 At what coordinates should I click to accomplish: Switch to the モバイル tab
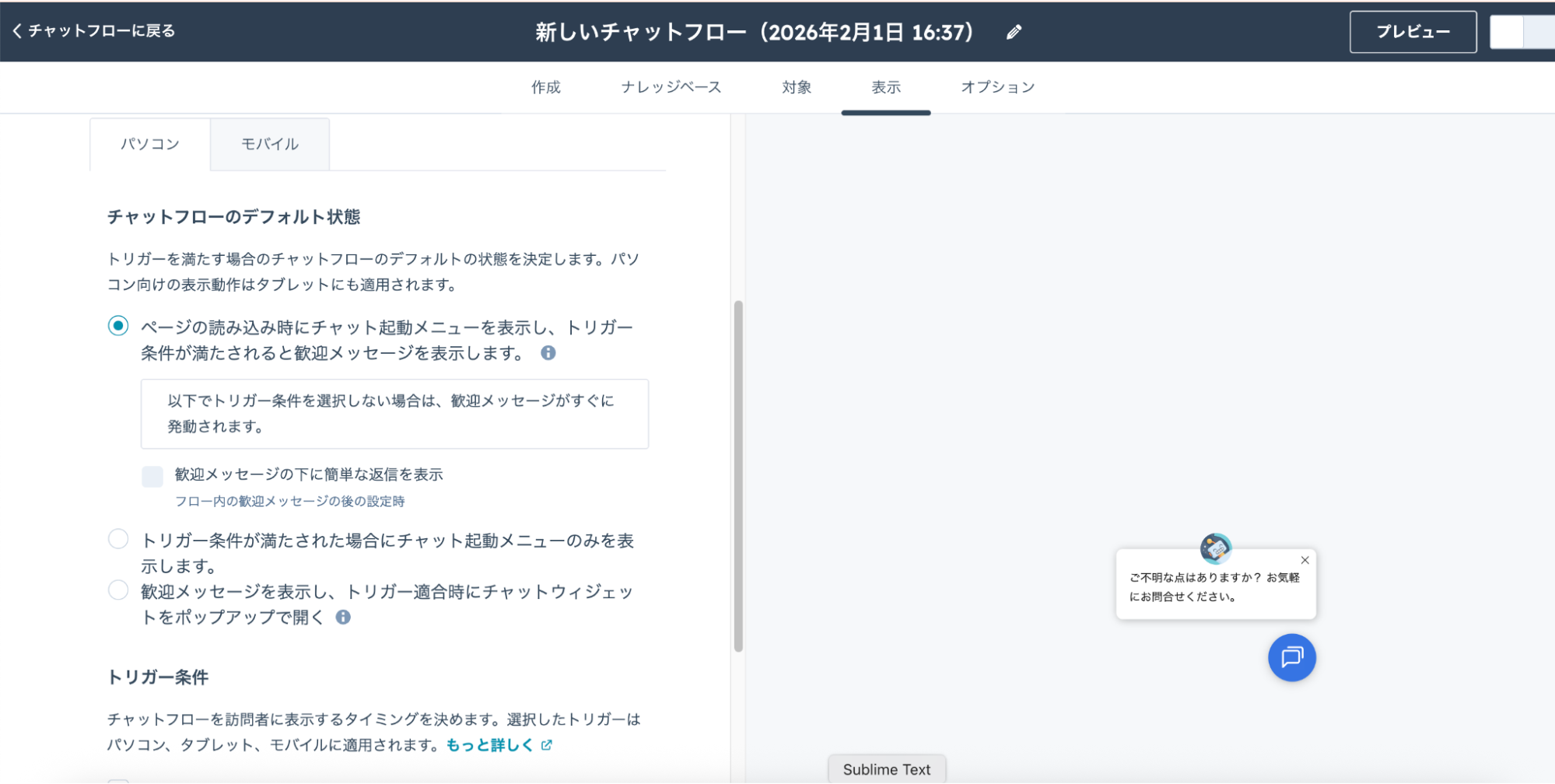coord(270,144)
